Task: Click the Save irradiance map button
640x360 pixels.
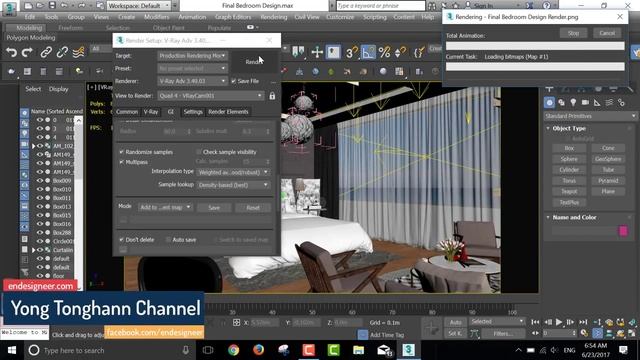Action: coord(214,208)
